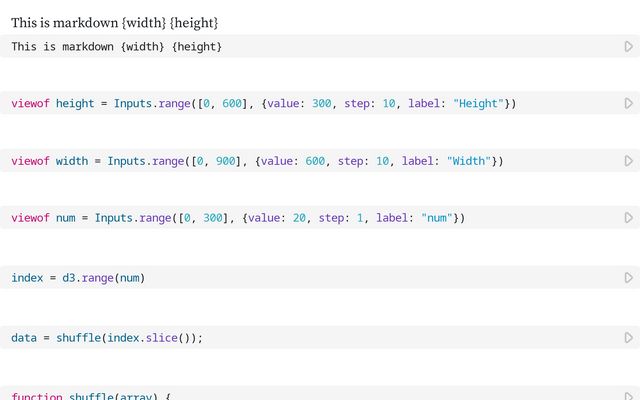The image size is (640, 400).
Task: Click the rendered markdown output text
Action: (114, 23)
